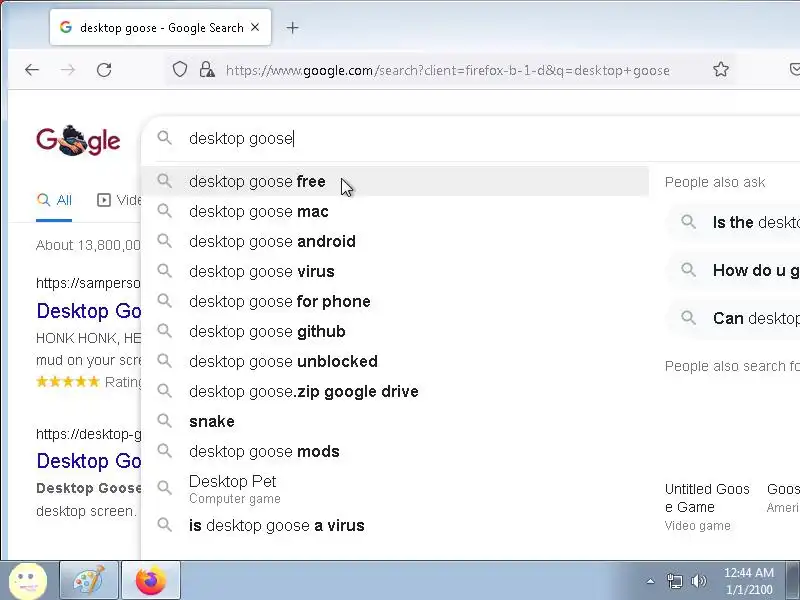The height and width of the screenshot is (600, 800).
Task: Click the padlock site info icon
Action: [207, 69]
